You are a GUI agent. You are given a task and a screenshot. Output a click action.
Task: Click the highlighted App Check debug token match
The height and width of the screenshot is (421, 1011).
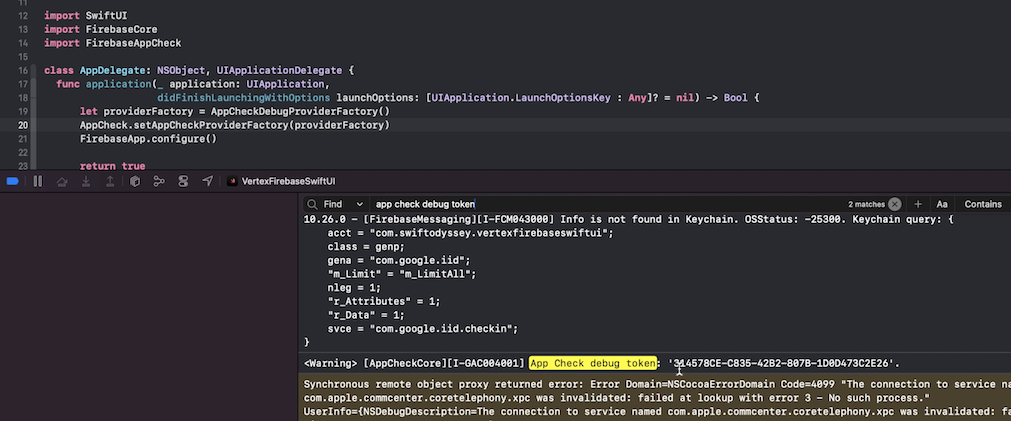[593, 363]
